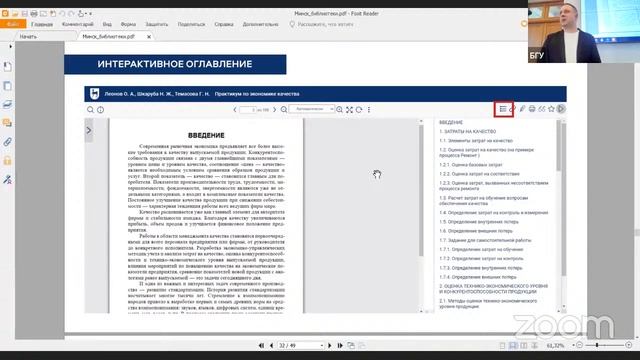
Task: Click the pen annotation icon in viewer
Action: point(522,109)
